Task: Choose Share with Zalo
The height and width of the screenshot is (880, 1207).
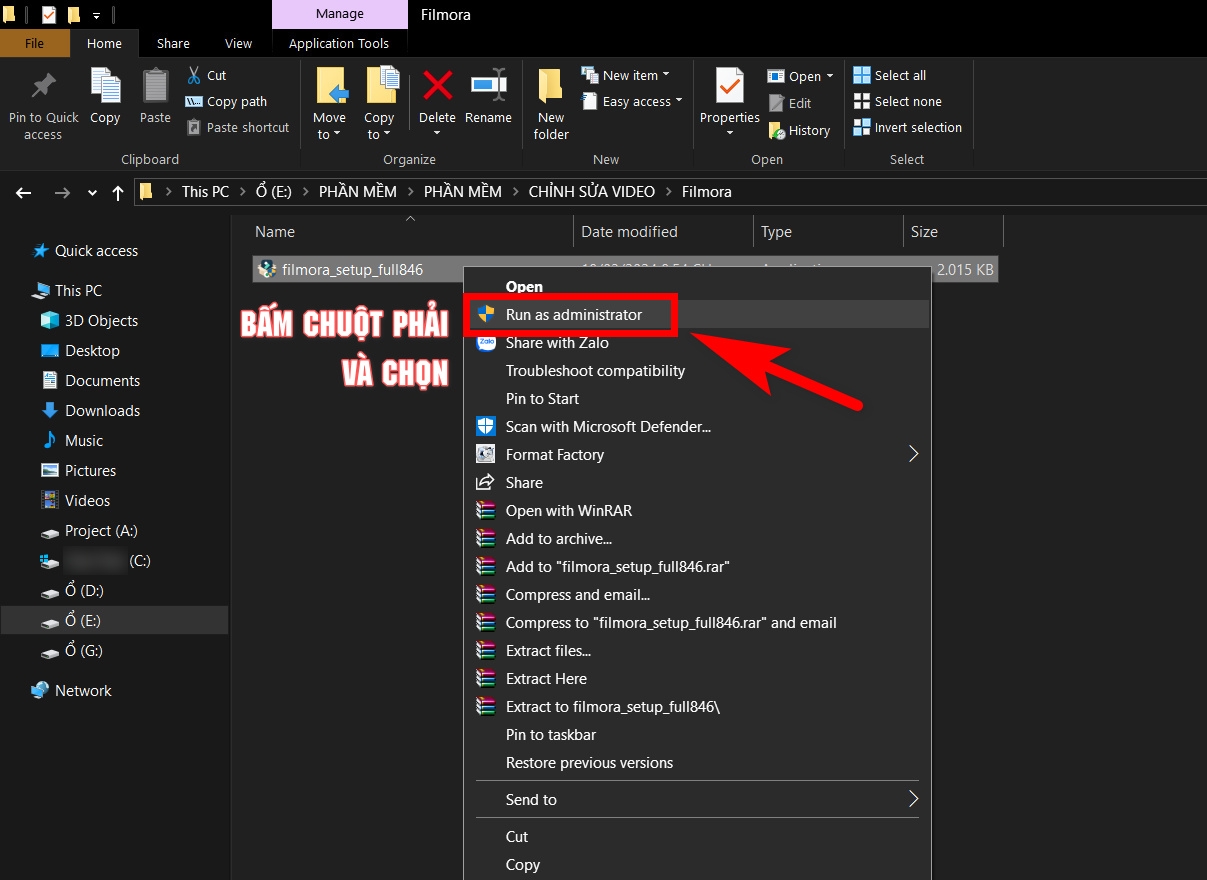Action: (x=557, y=342)
